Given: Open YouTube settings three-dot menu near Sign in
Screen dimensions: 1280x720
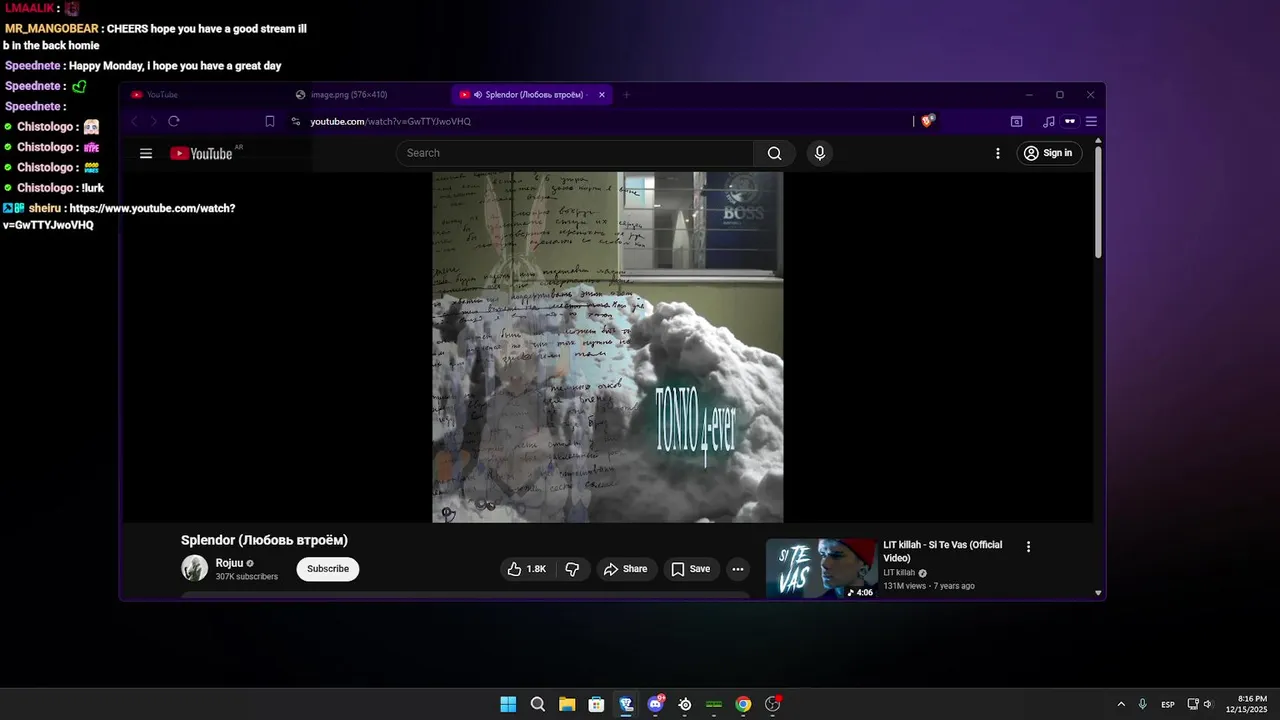Looking at the screenshot, I should (997, 153).
